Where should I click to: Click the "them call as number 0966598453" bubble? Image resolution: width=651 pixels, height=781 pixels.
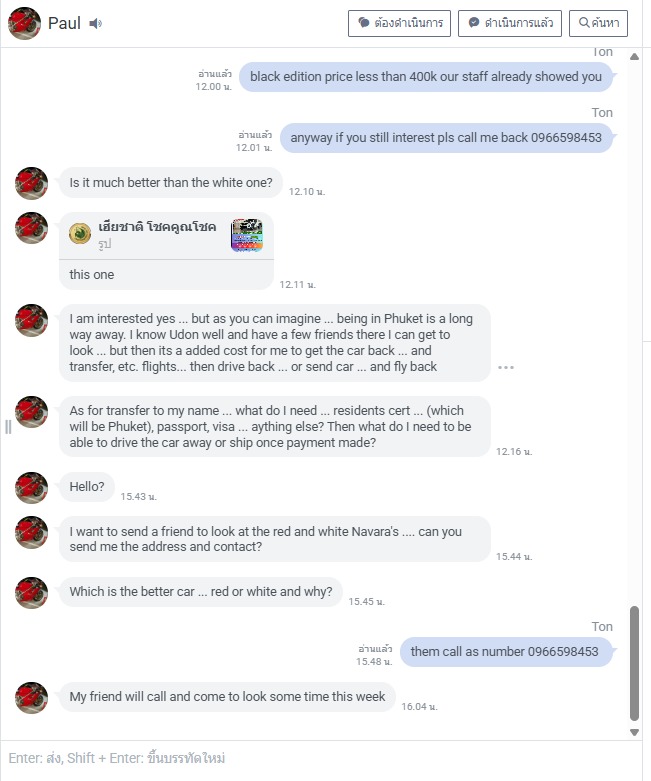coord(504,652)
